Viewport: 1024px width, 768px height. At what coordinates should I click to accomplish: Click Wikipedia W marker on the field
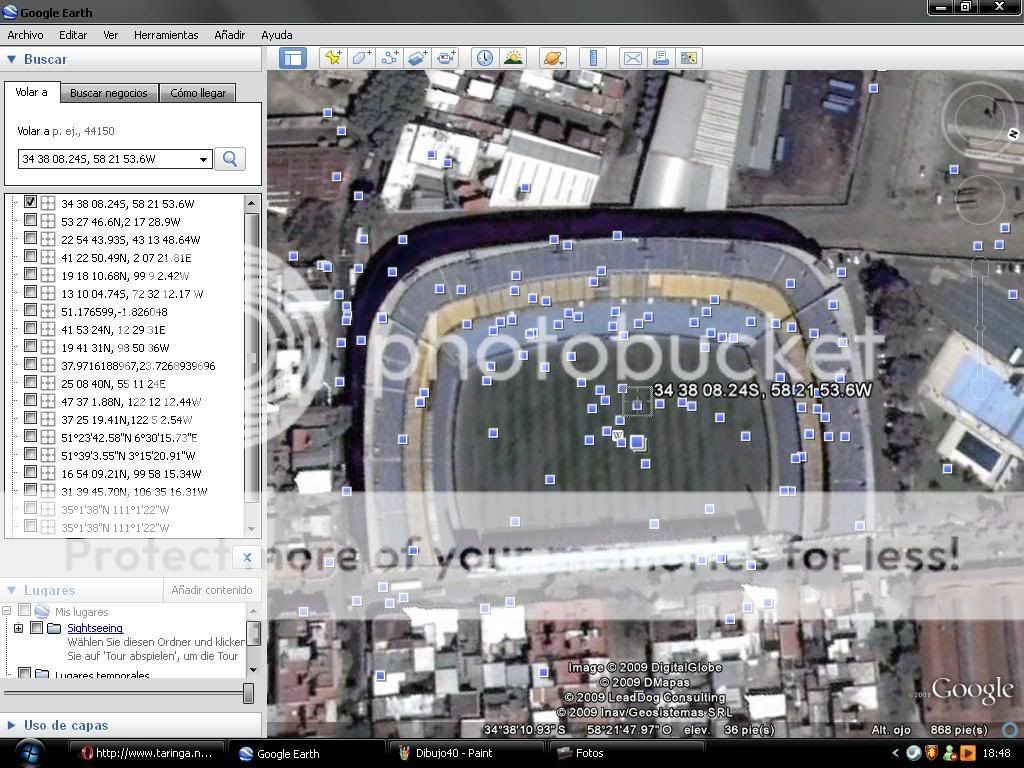617,435
